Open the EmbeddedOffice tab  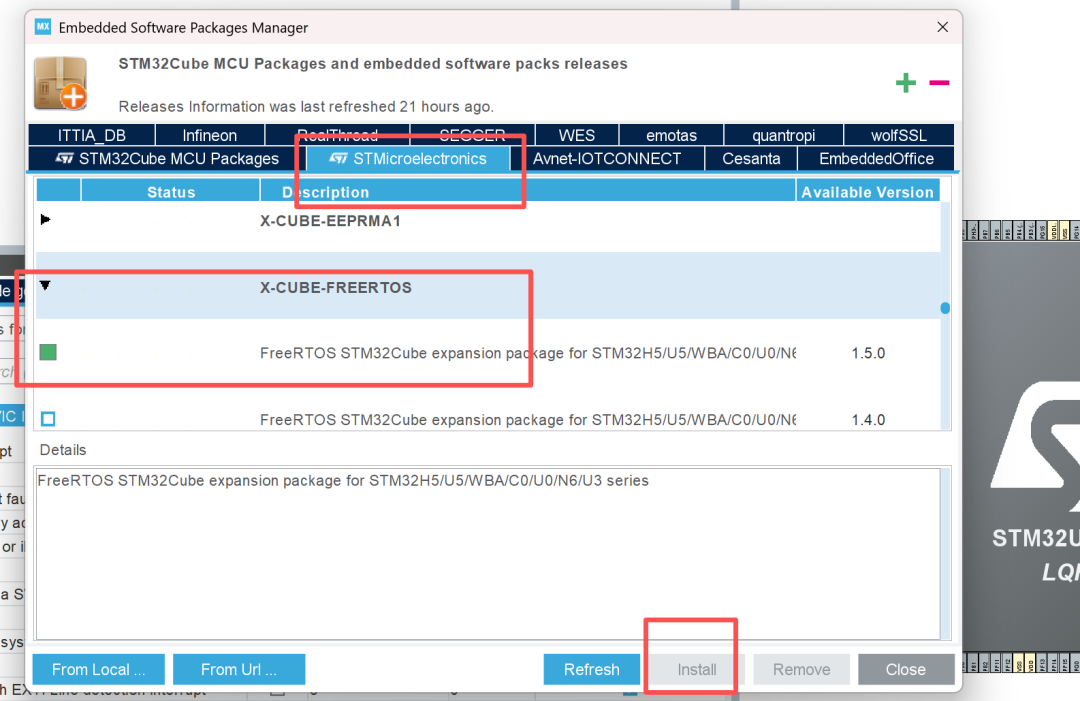pos(876,158)
